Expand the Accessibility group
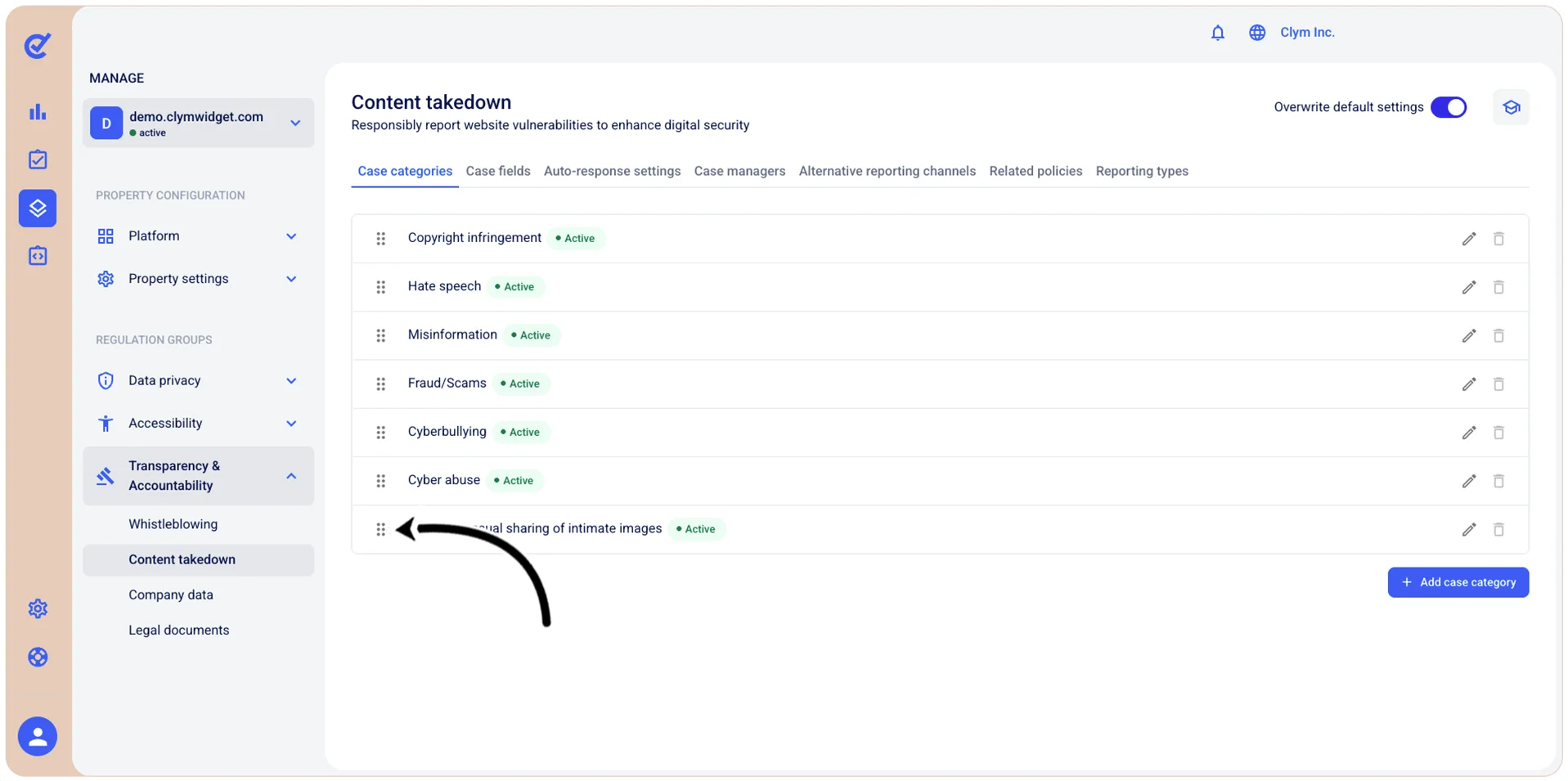Image resolution: width=1568 pixels, height=781 pixels. pyautogui.click(x=197, y=424)
